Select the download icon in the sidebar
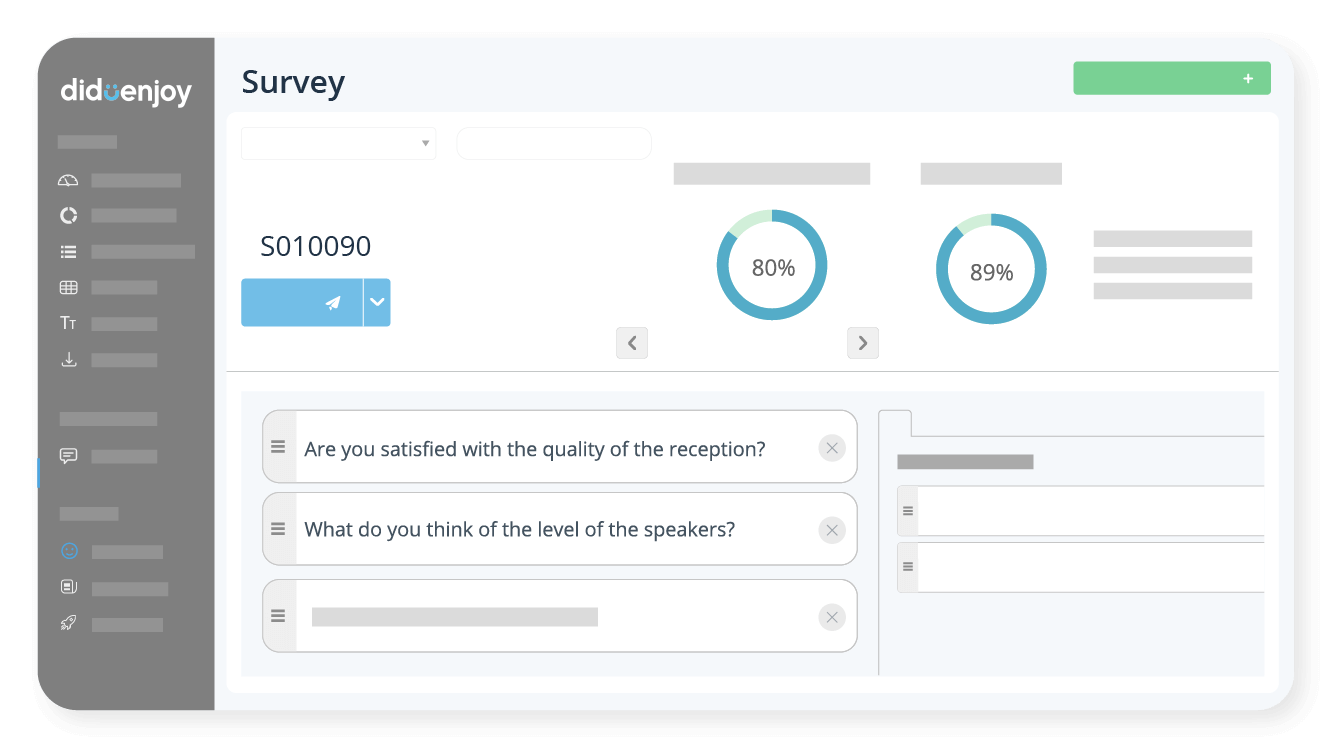This screenshot has width=1332, height=746. [x=67, y=359]
